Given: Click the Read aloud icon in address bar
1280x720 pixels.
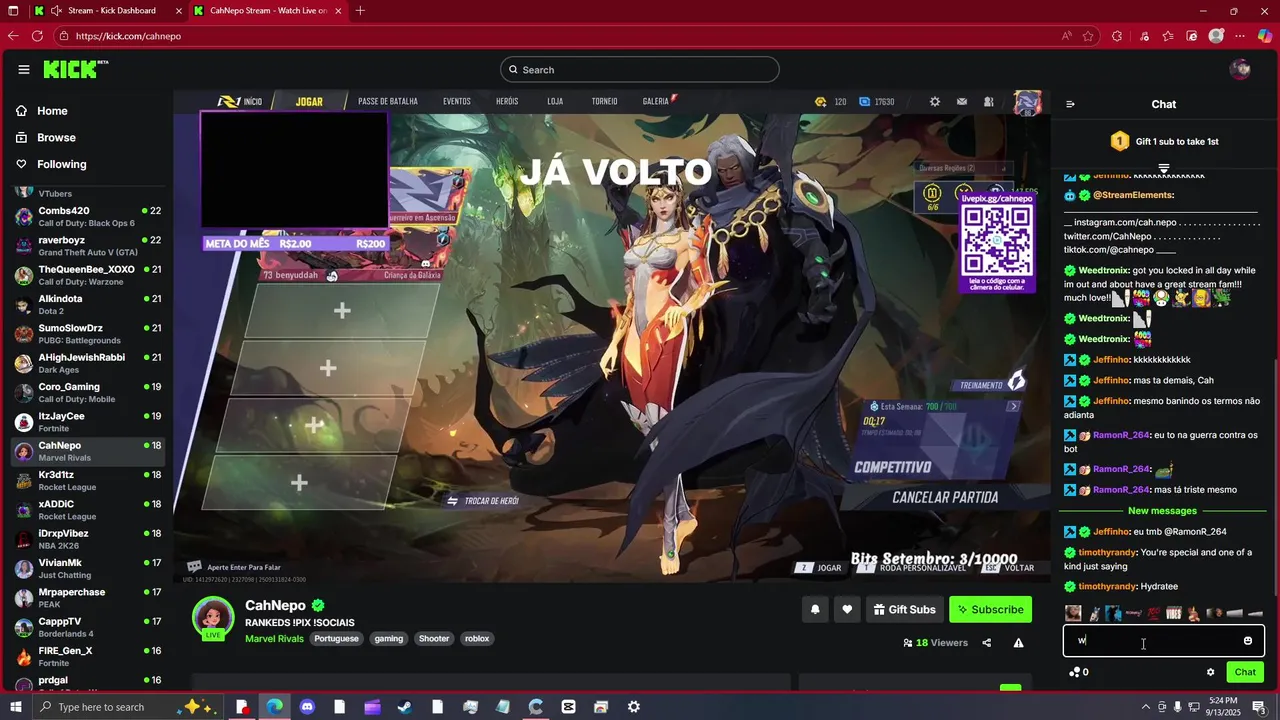Looking at the screenshot, I should point(1067,36).
